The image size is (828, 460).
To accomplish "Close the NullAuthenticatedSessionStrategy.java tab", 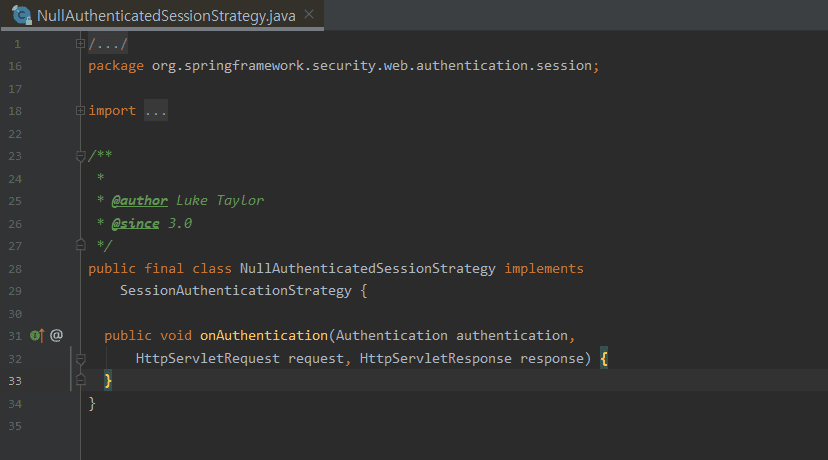I will click(x=308, y=14).
